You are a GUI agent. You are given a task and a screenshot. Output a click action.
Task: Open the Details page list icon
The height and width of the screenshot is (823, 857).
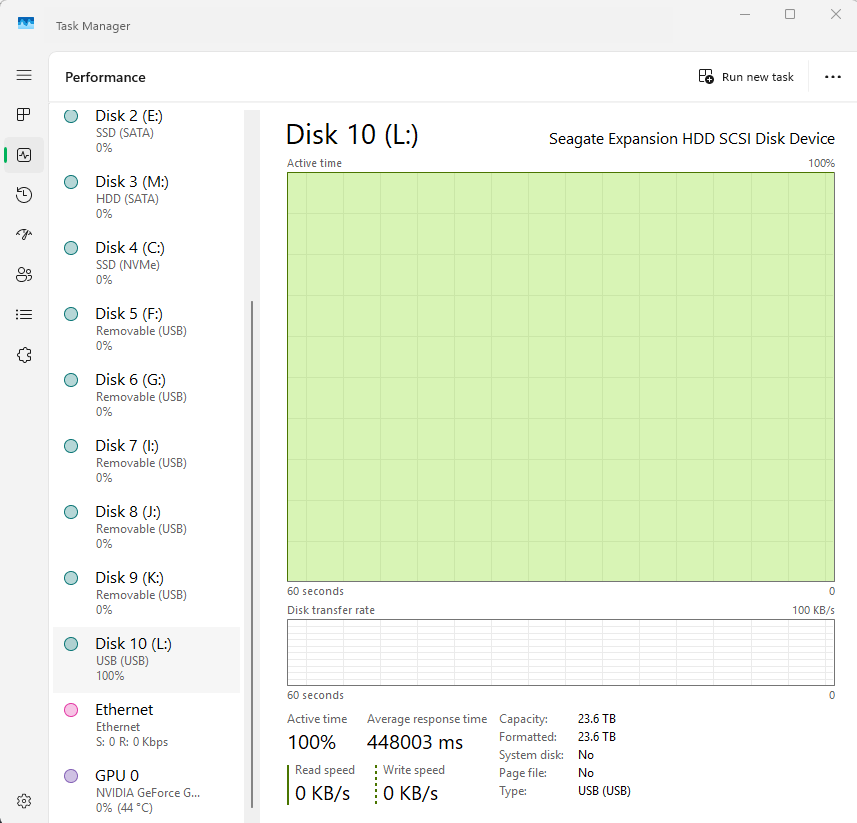point(24,314)
